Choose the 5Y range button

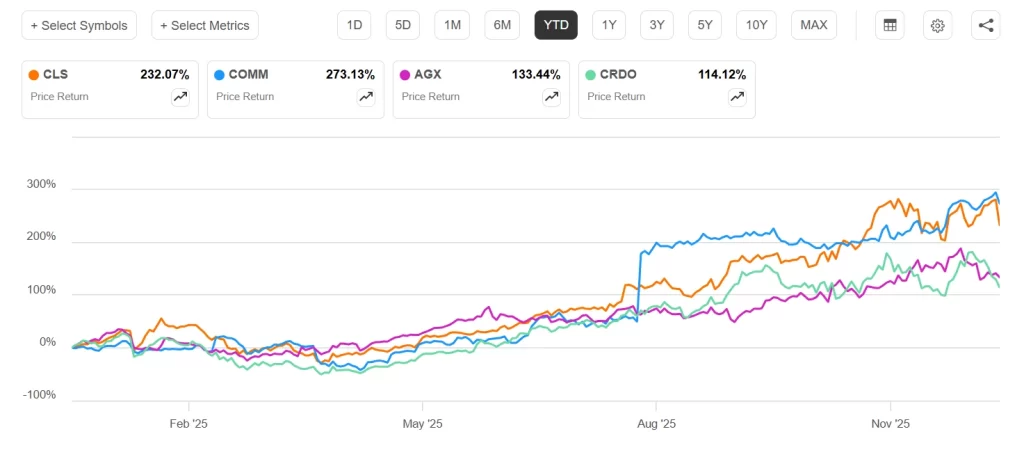704,25
